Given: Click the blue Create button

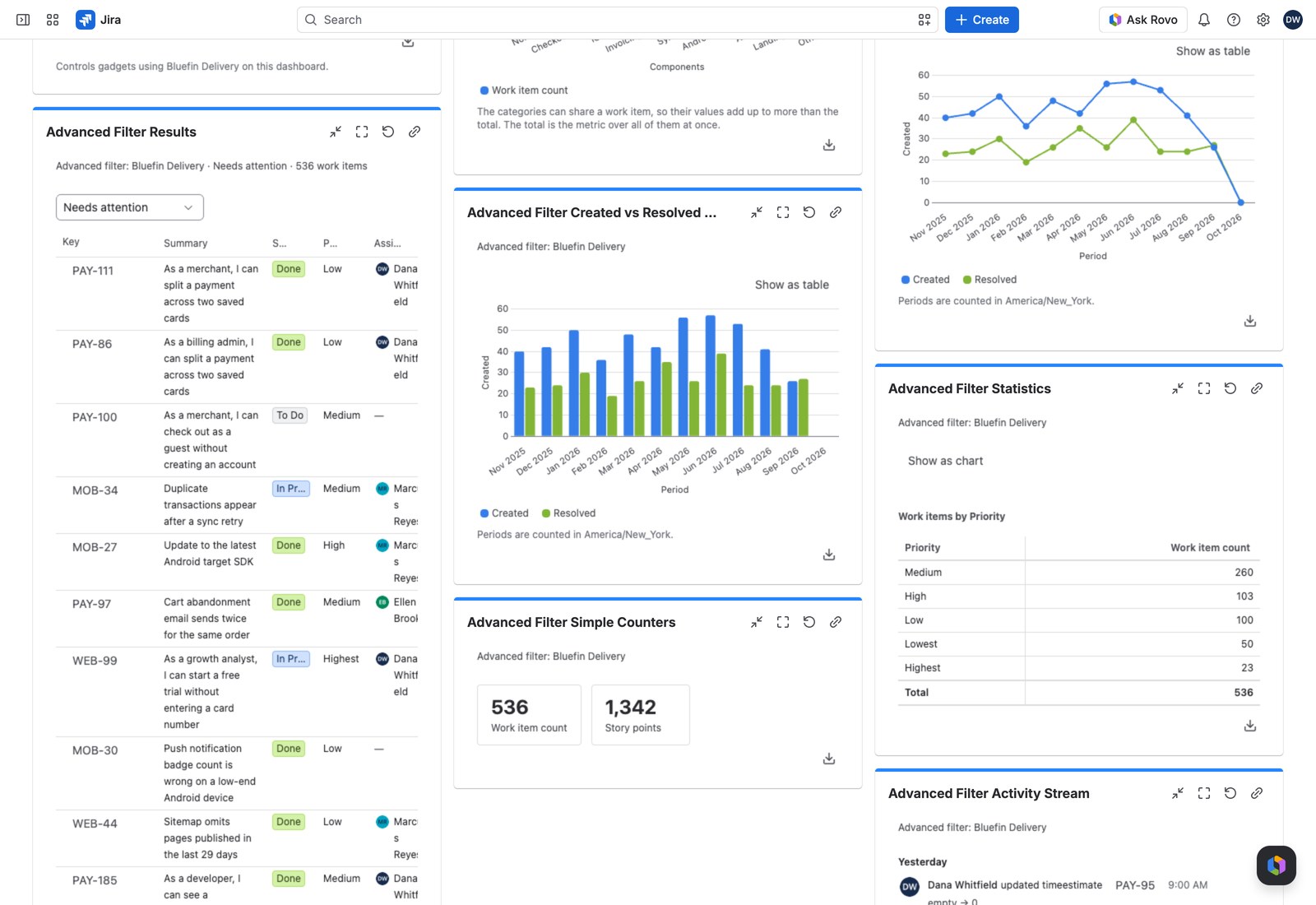Looking at the screenshot, I should coord(982,20).
